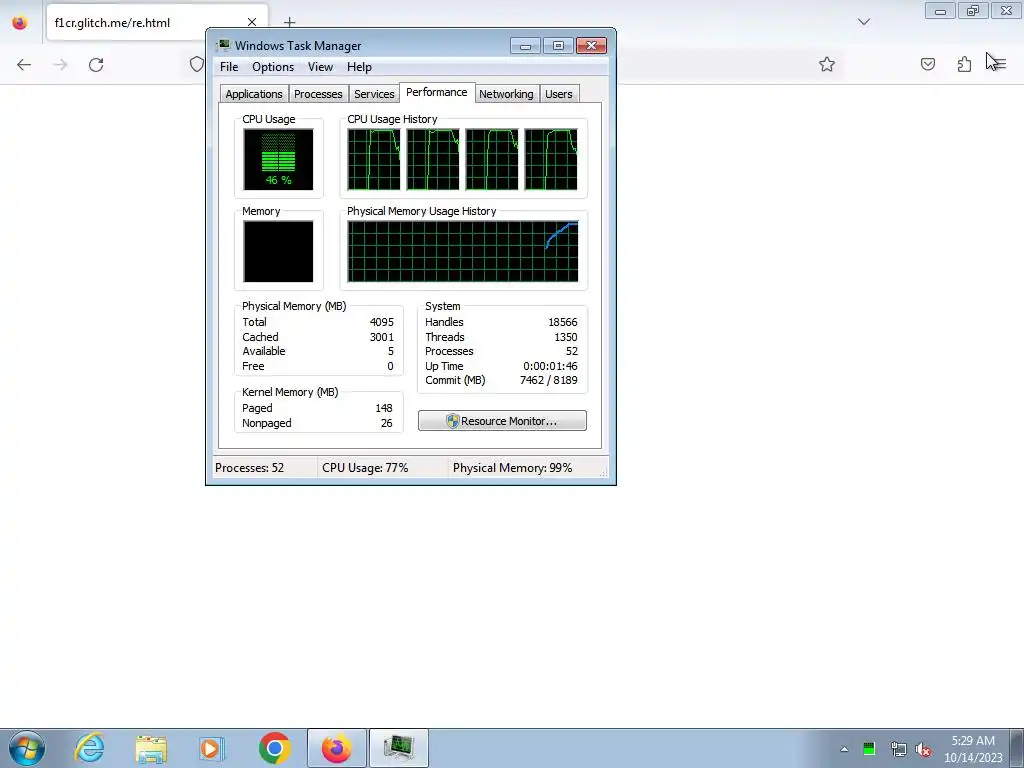Click the Task Manager title bar icon
The image size is (1024, 768).
coord(223,45)
